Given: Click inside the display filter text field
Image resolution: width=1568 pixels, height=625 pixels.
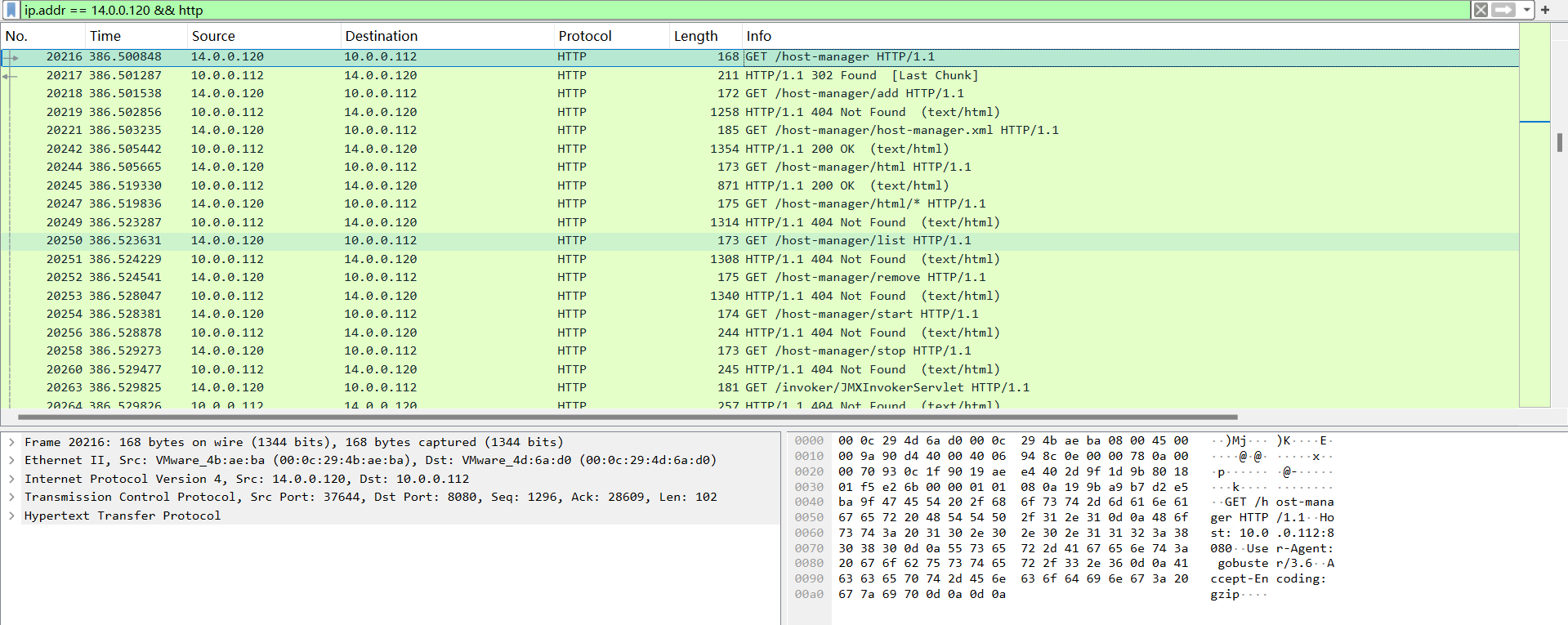Looking at the screenshot, I should (744, 10).
